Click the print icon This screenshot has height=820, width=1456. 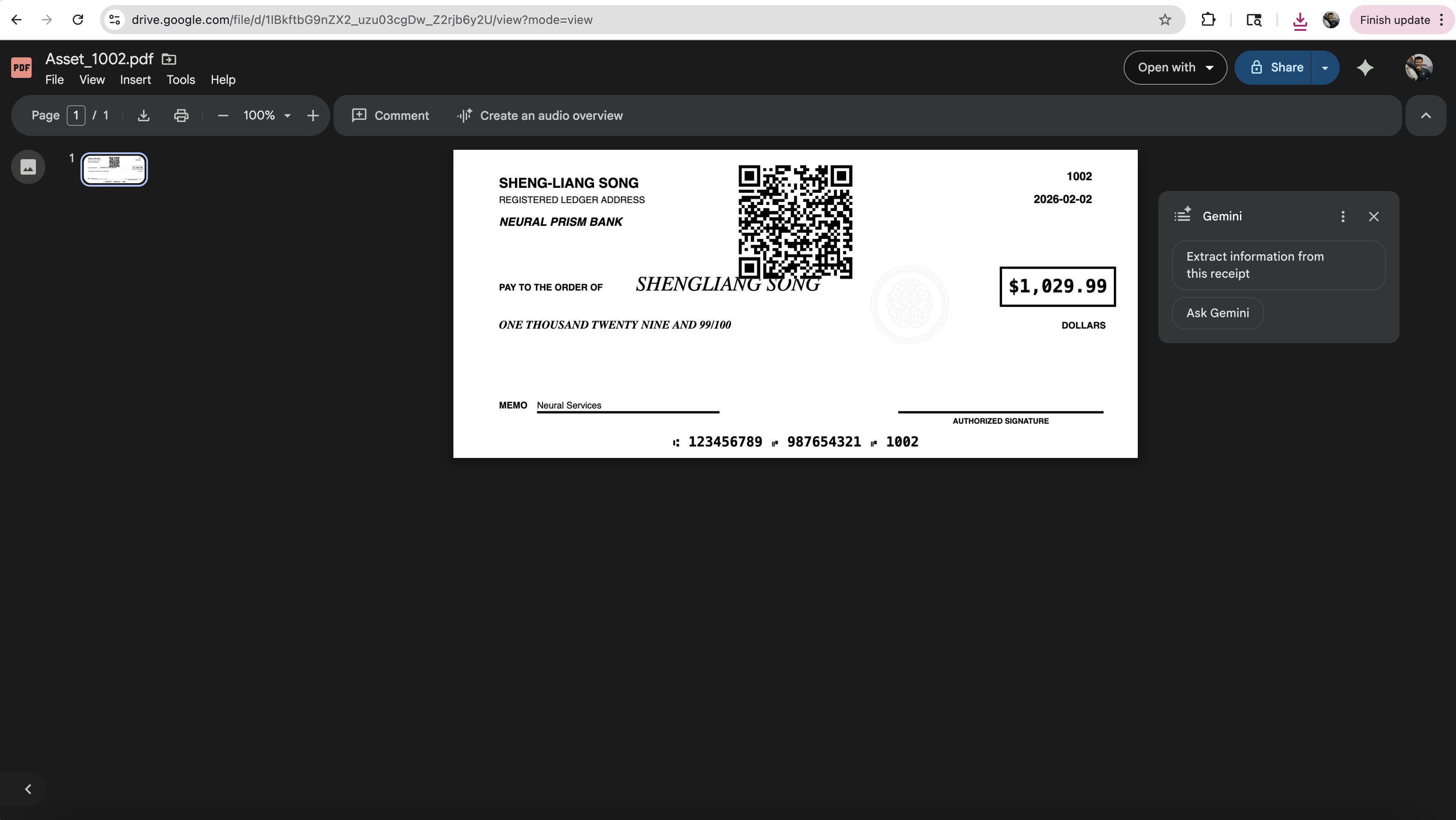(x=181, y=116)
